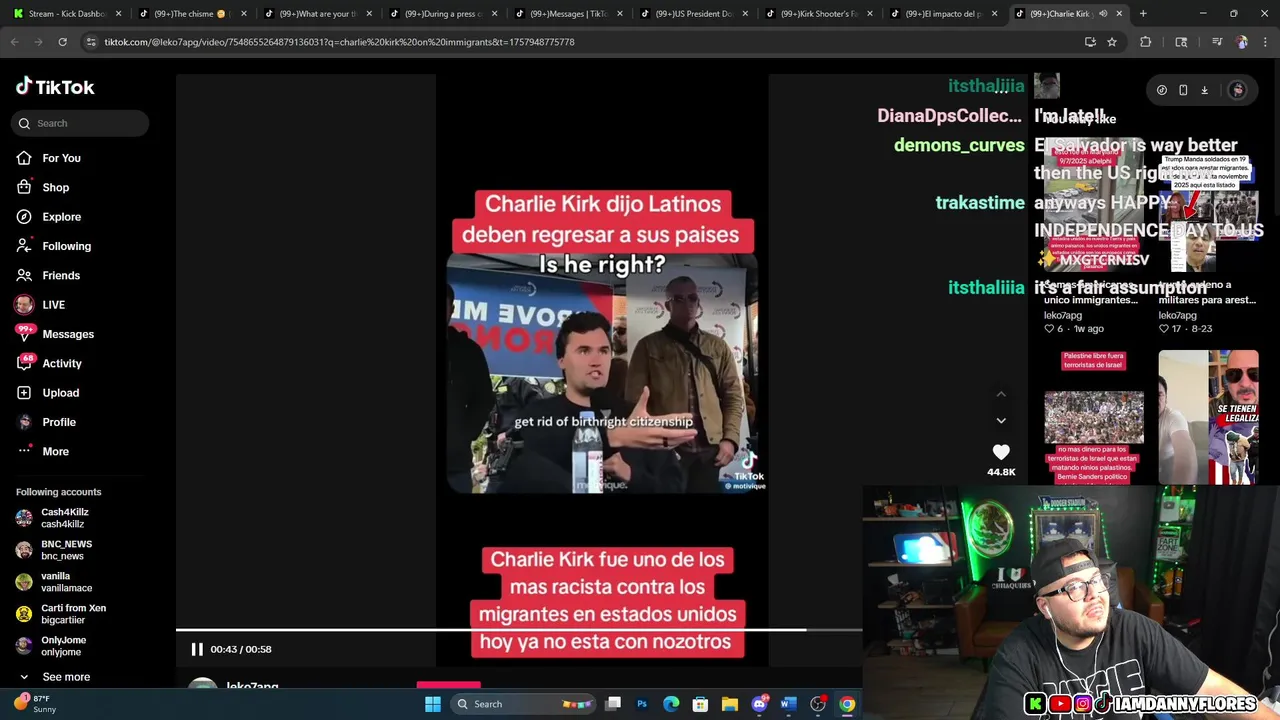Open the Upload page
Screen dimensions: 1280x720
pos(60,393)
